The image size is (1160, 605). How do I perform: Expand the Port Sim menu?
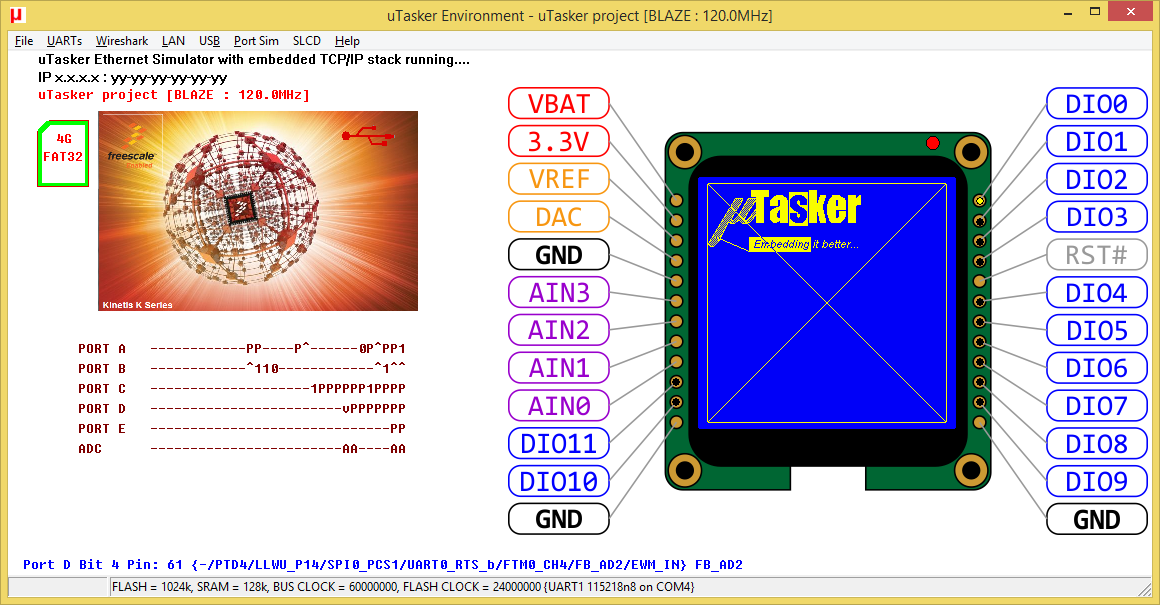click(x=256, y=41)
